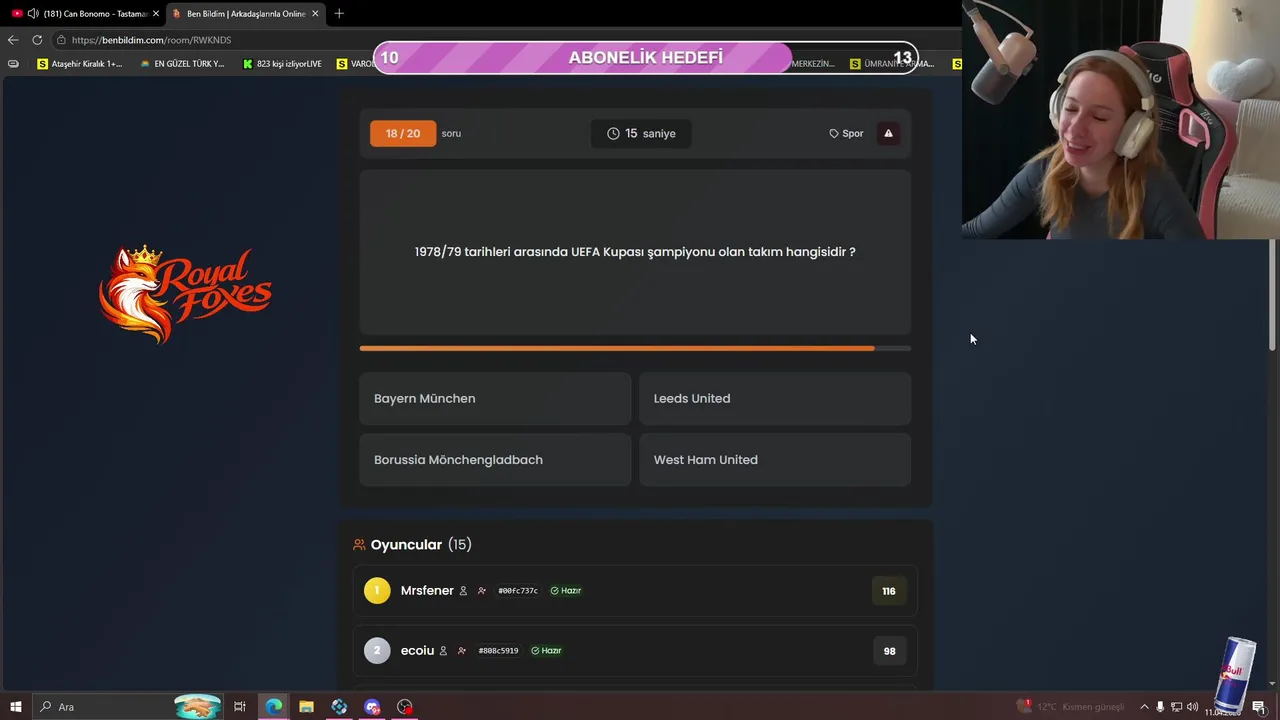
Task: Close the Can Bonomo YouTube tab
Action: pos(156,13)
